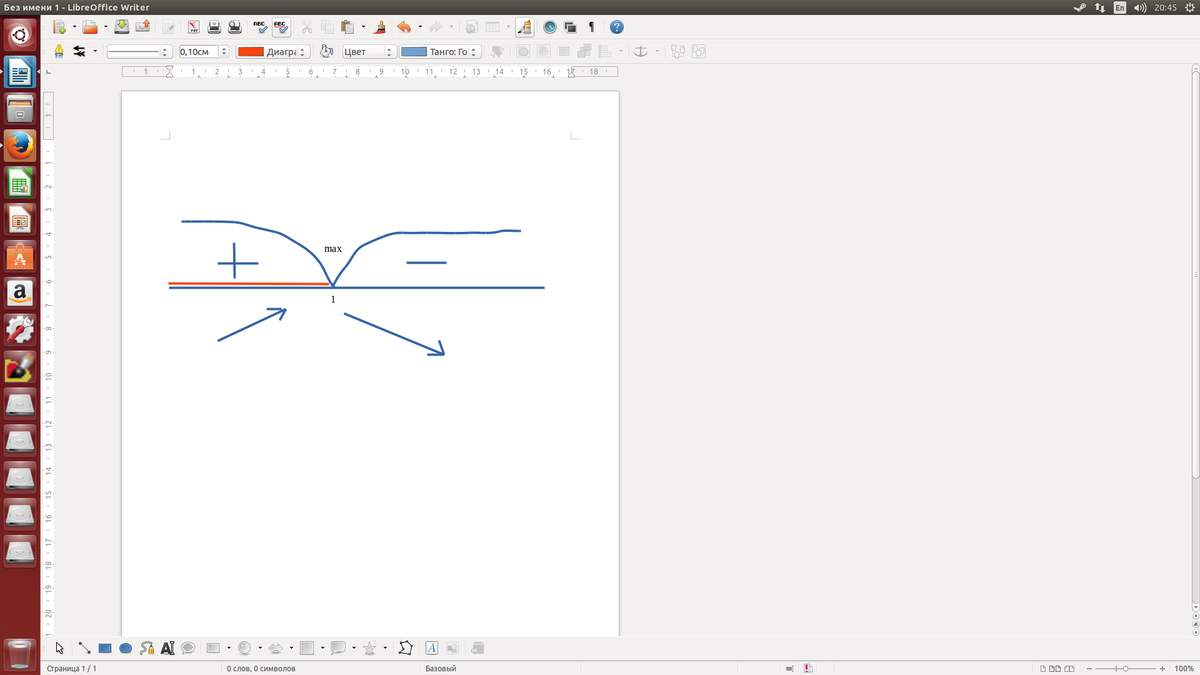Open the line color 'Диаграмма' dropdown

tap(304, 51)
